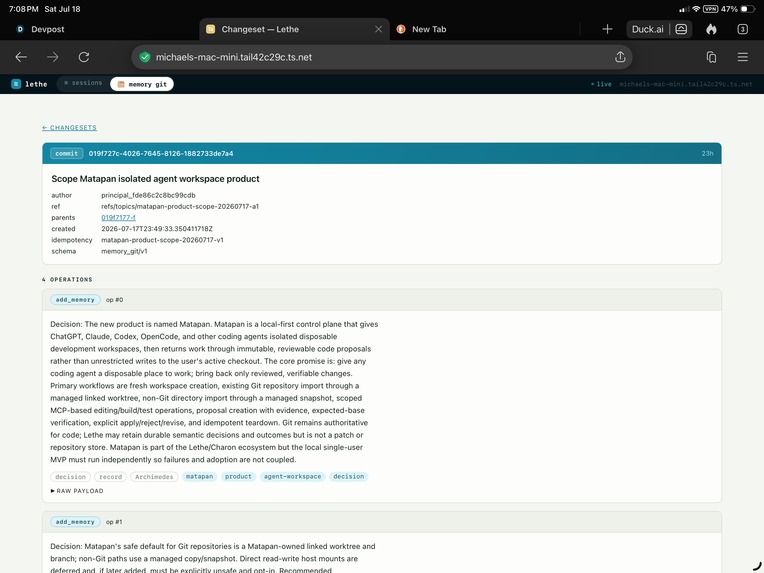Select the memory git nav tab
764x573 pixels.
[x=142, y=84]
